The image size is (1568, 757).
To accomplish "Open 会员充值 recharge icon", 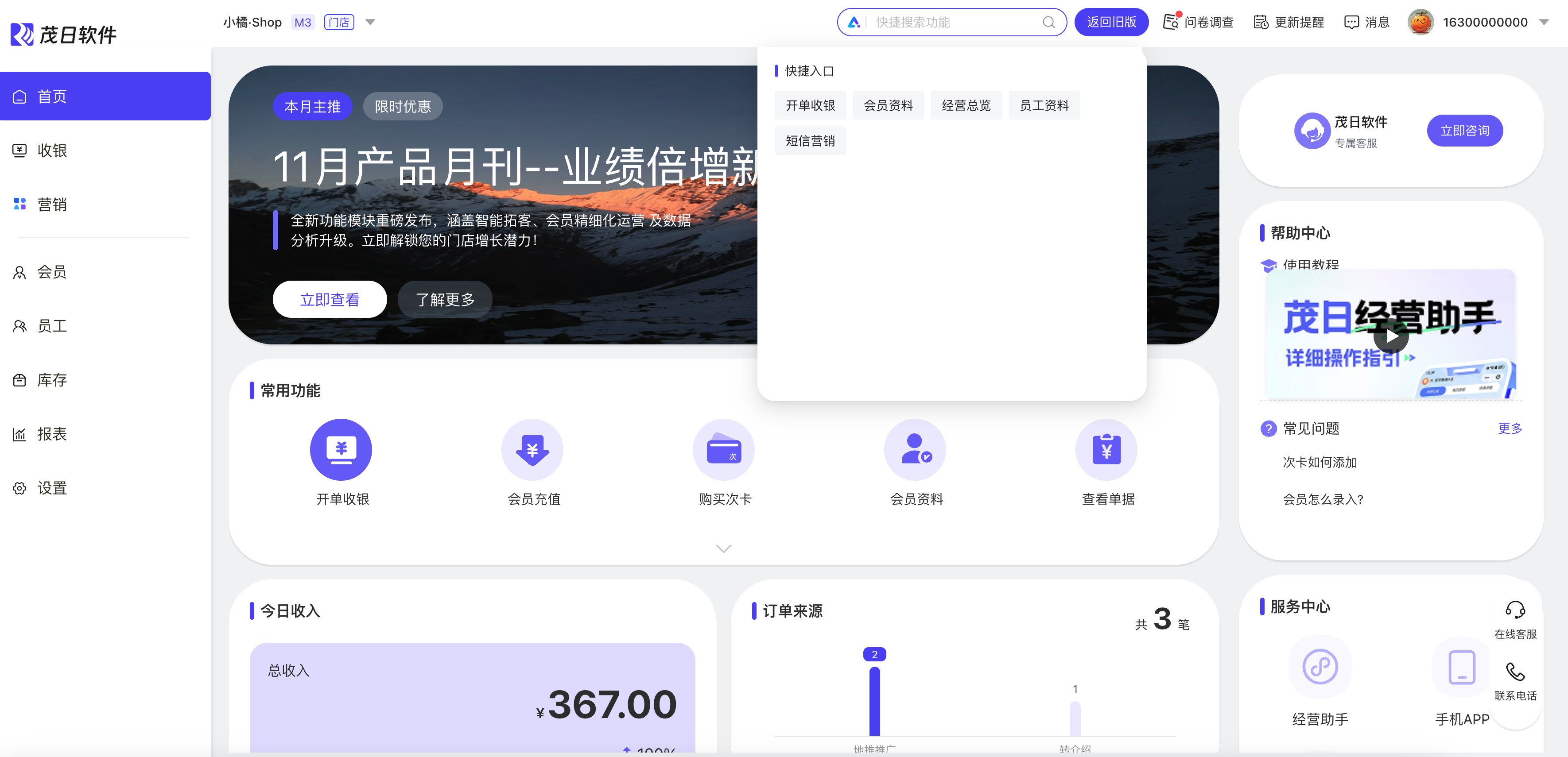I will (532, 450).
